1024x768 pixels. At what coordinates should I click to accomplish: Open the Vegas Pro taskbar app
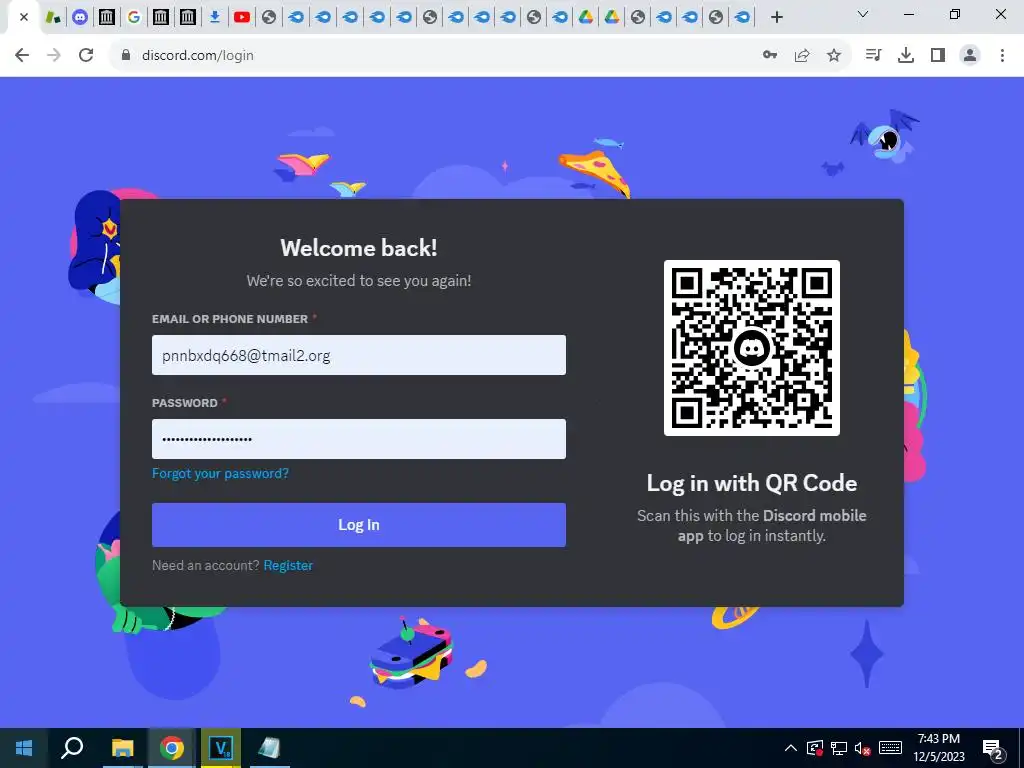point(221,748)
